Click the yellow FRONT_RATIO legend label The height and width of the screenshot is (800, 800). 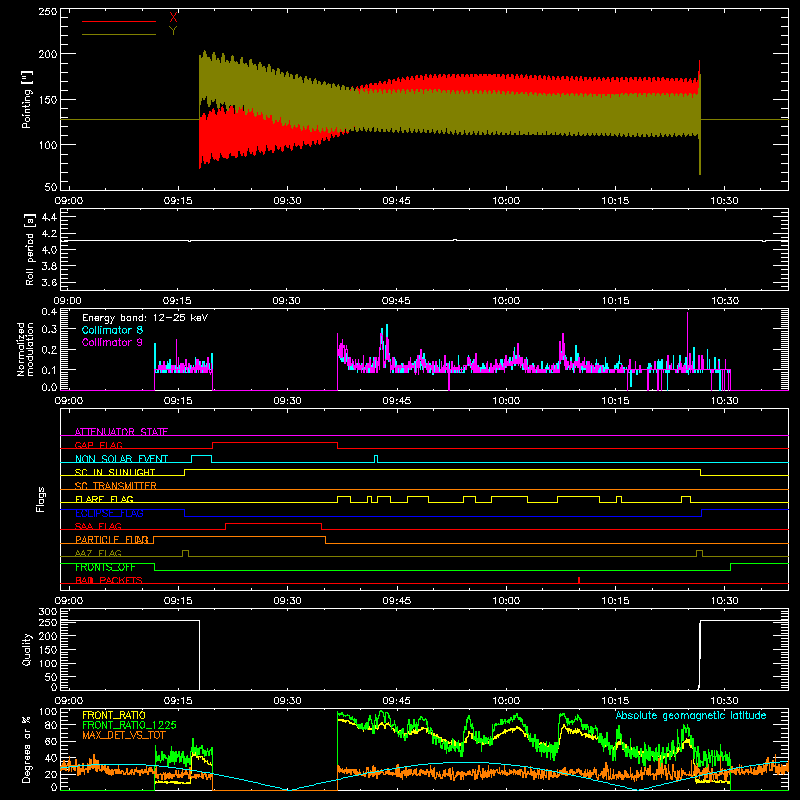click(114, 715)
